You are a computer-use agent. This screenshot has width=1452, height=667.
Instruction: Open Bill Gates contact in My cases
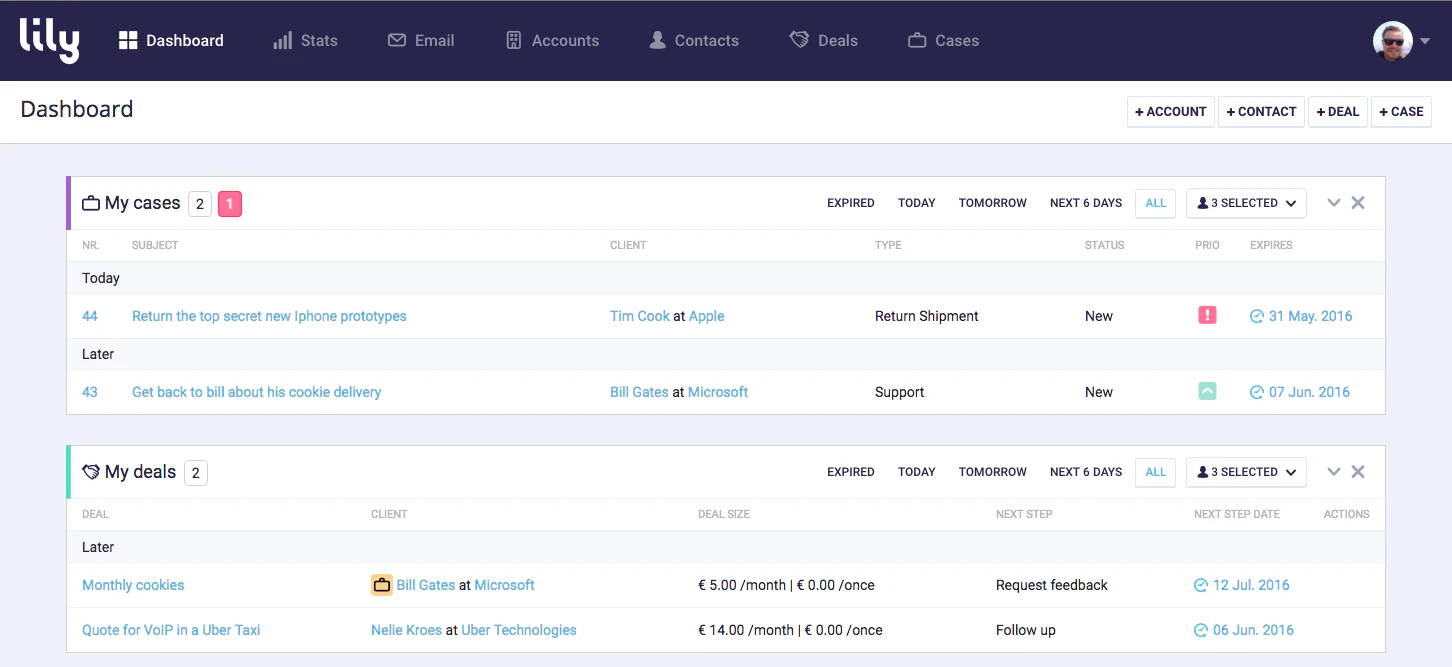tap(639, 392)
